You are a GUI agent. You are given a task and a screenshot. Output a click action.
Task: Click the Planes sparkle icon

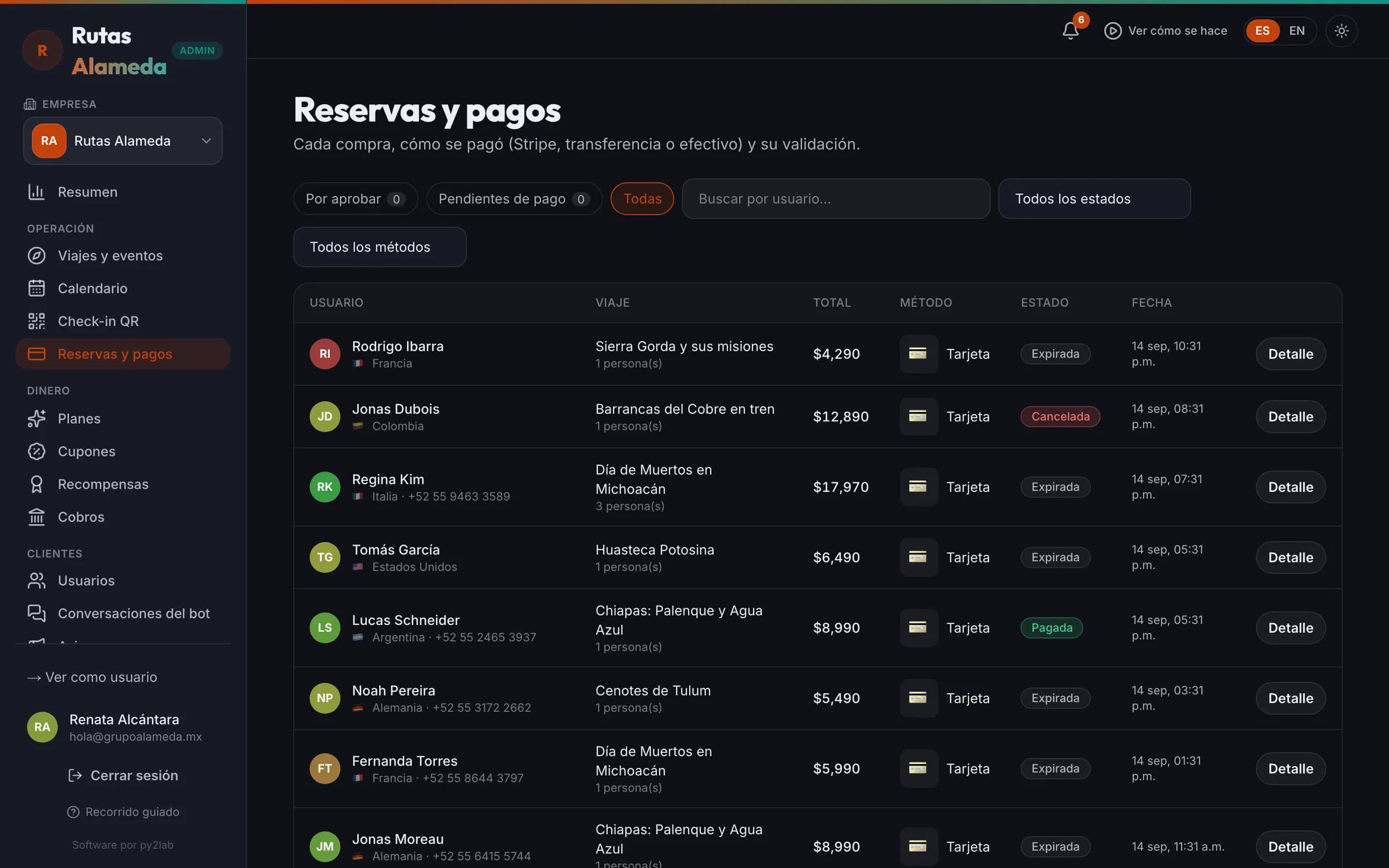click(36, 418)
